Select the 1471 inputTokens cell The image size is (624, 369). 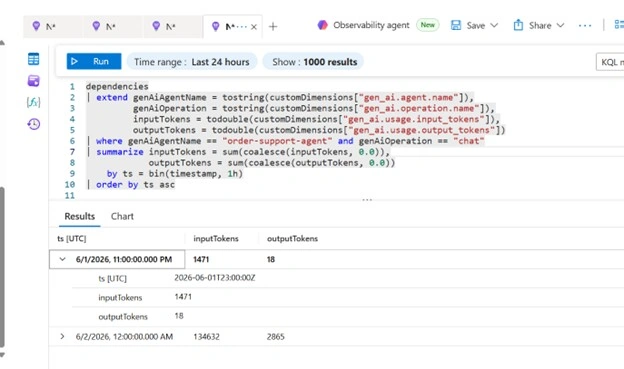201,259
